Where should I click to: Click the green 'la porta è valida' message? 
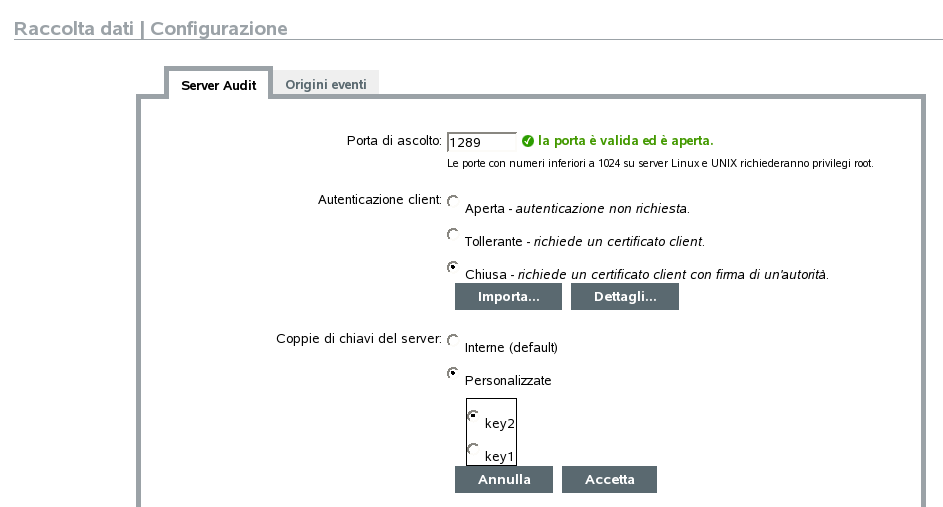click(626, 141)
